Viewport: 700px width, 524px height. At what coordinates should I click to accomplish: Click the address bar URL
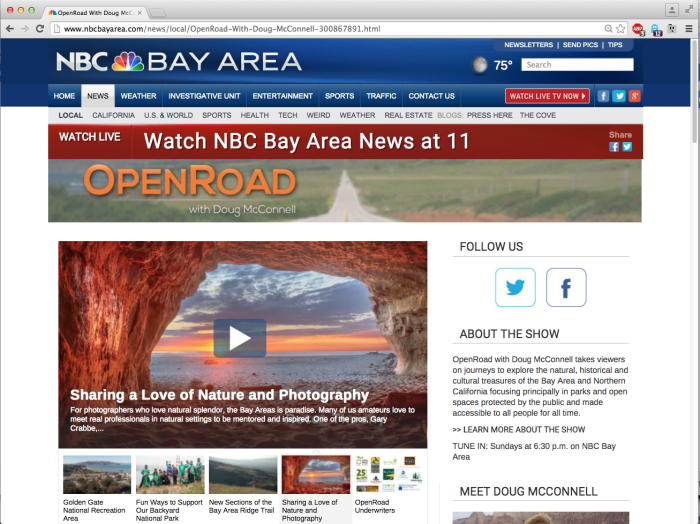[222, 29]
